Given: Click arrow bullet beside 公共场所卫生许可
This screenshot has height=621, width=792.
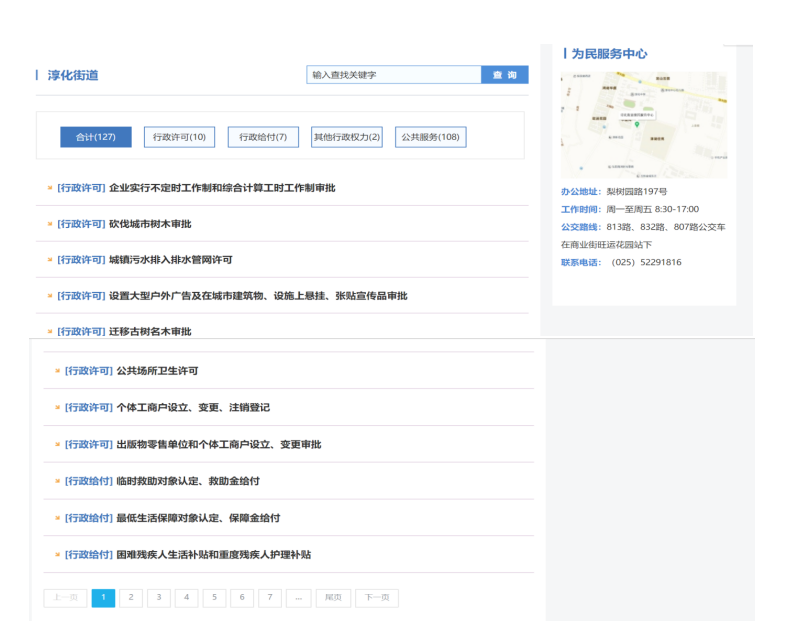Looking at the screenshot, I should coord(58,371).
